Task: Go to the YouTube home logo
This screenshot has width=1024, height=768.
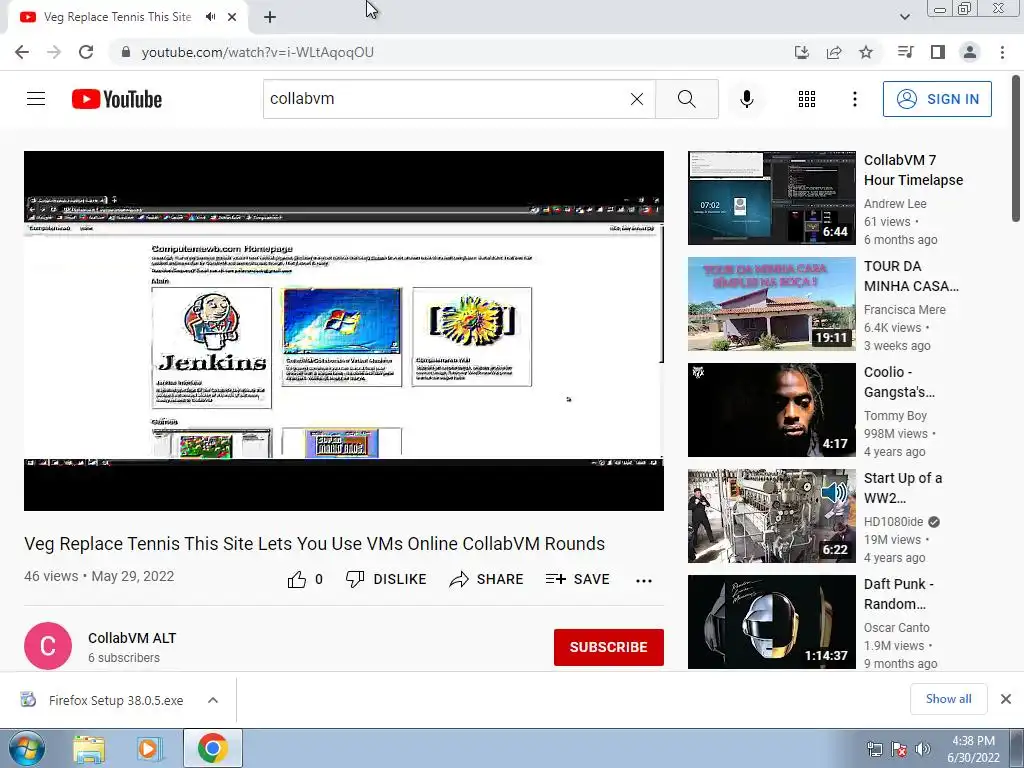Action: pos(117,99)
